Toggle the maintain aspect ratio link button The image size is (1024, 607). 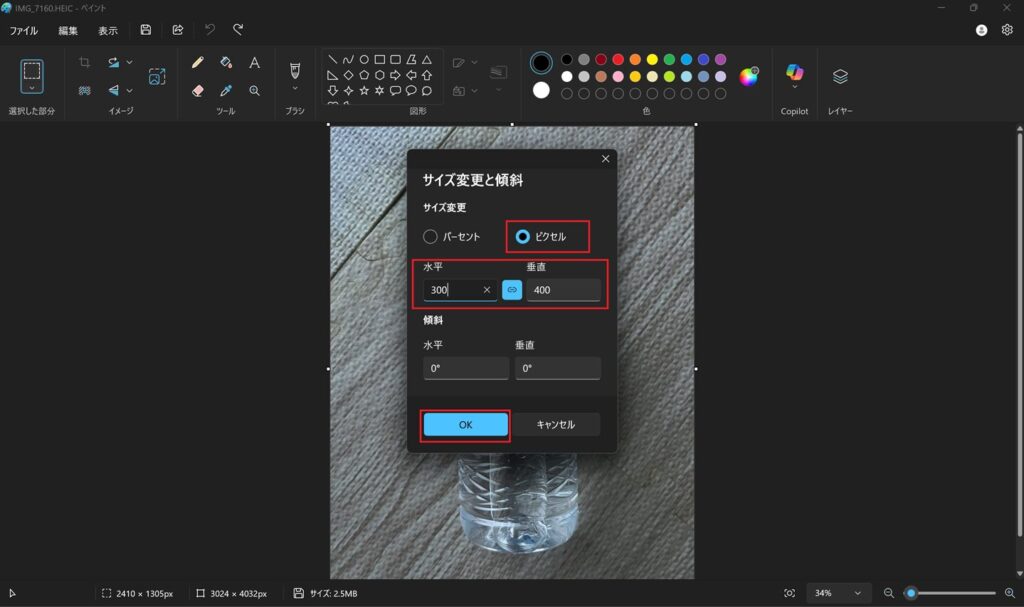coord(512,290)
